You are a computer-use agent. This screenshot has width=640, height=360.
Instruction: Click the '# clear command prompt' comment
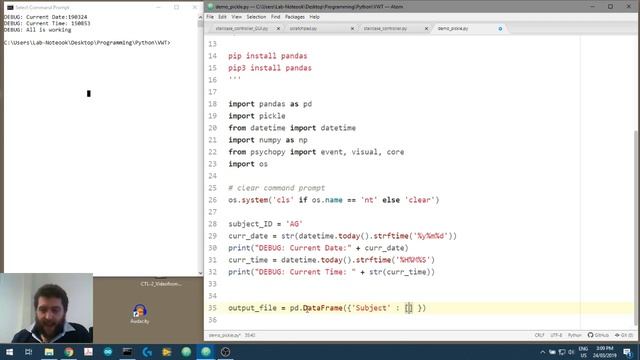[277, 188]
